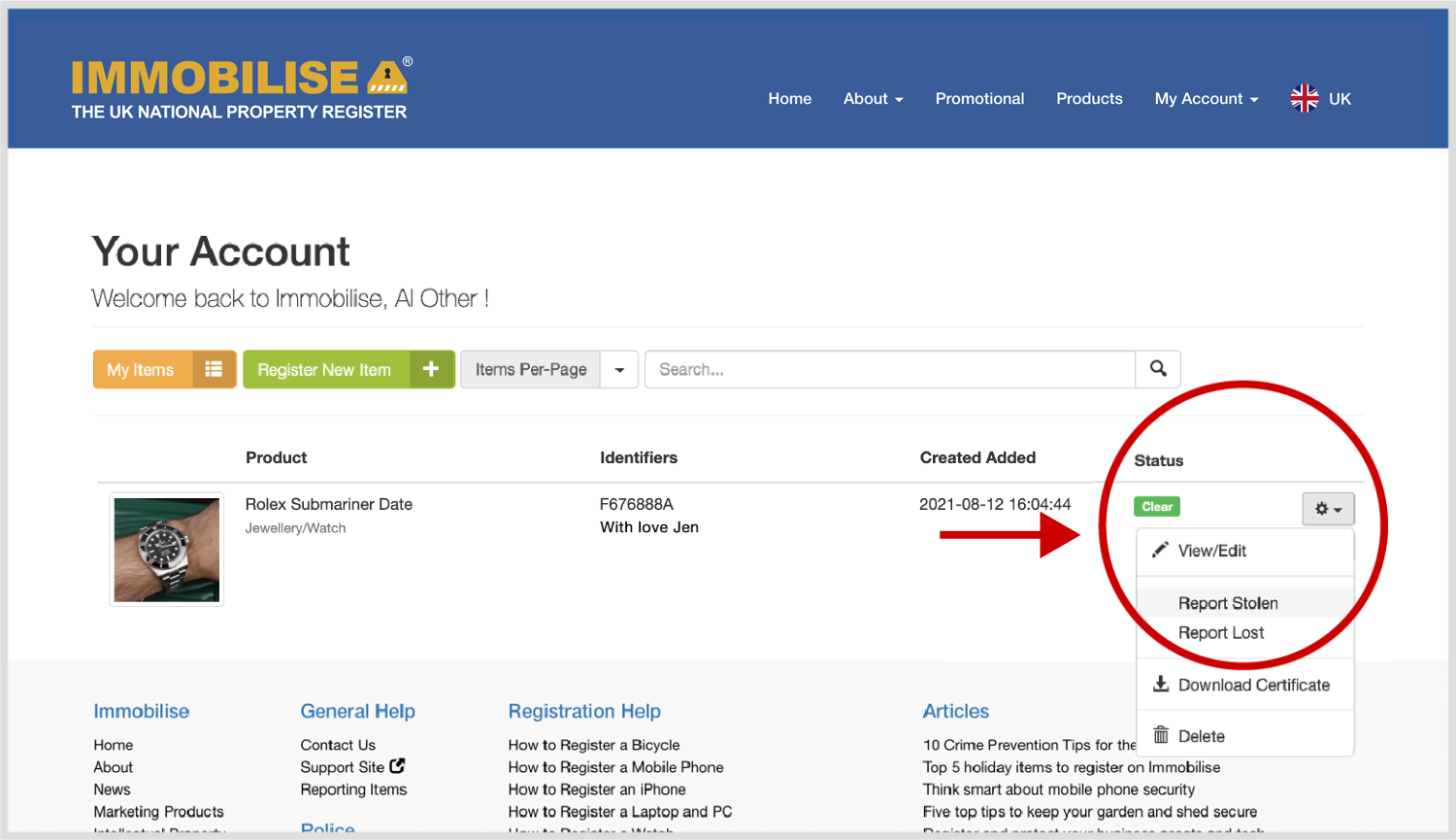Click the external link icon by Support Site

(397, 766)
